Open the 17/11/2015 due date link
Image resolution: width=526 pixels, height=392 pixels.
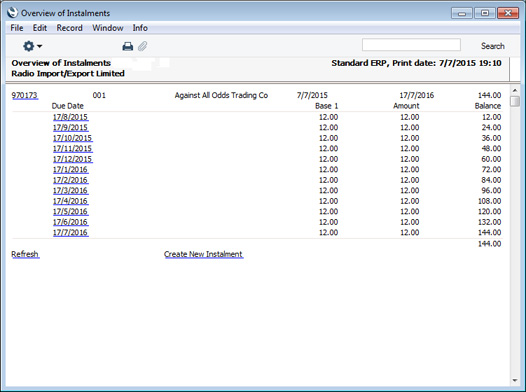click(72, 149)
